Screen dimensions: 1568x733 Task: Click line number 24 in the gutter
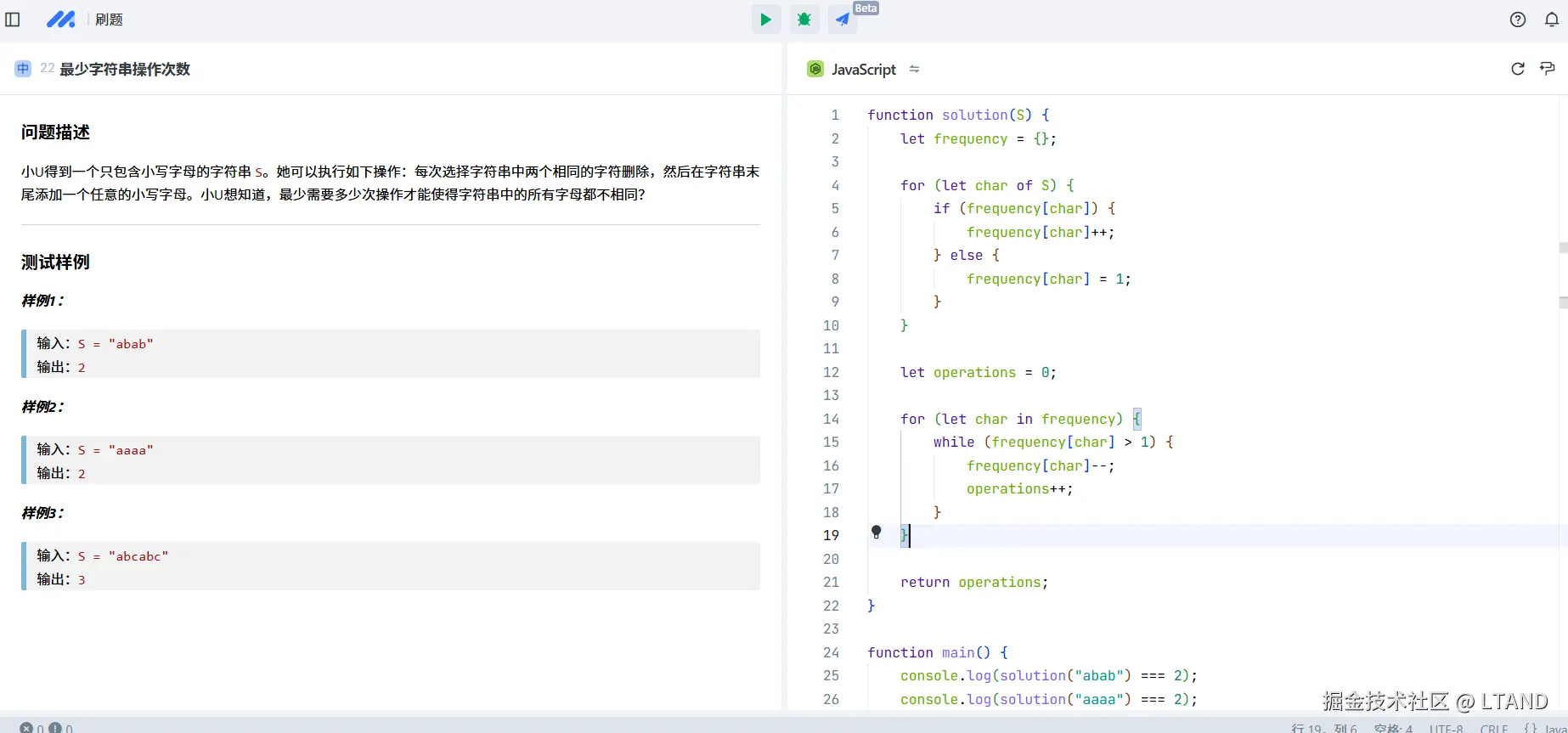pyautogui.click(x=831, y=652)
